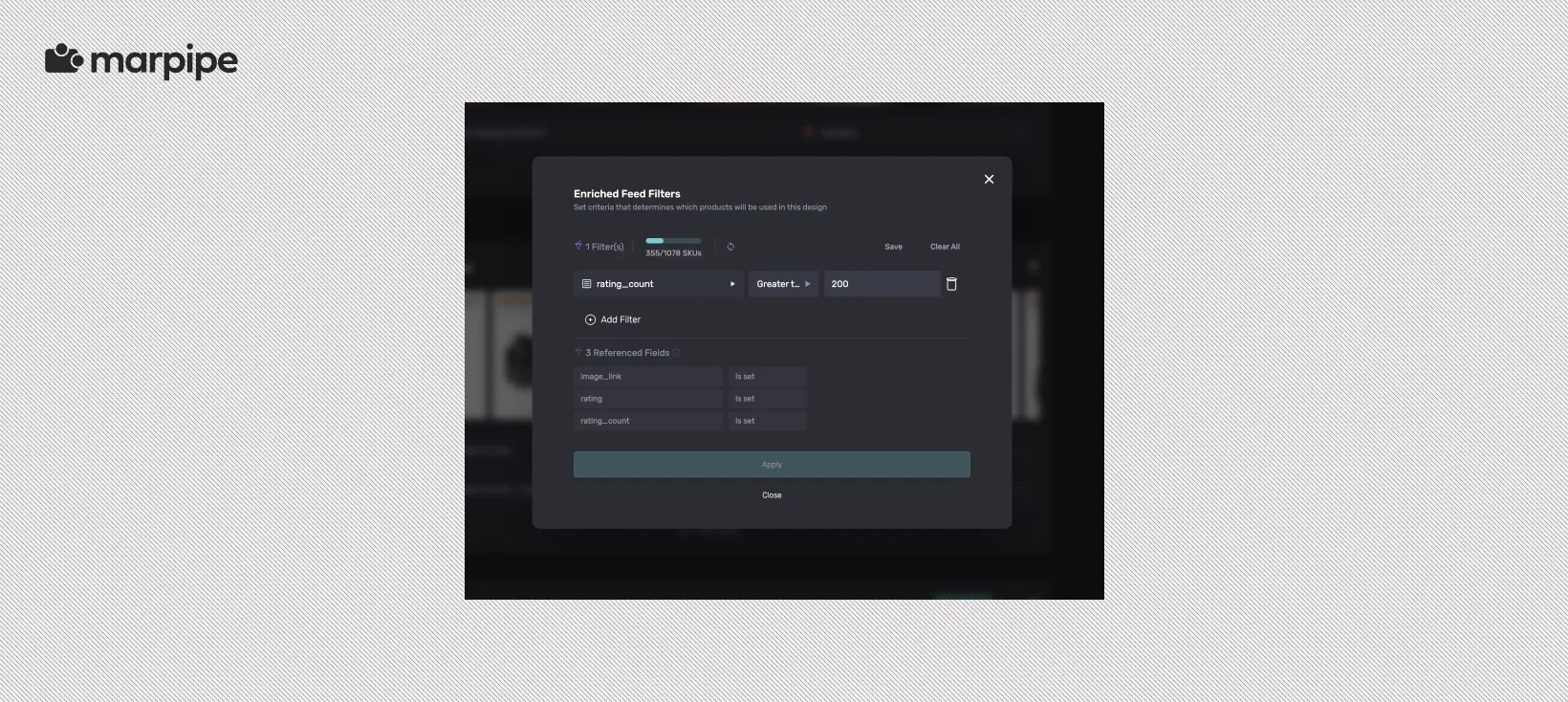Click the 355/1078 SKUs progress bar

pos(673,241)
